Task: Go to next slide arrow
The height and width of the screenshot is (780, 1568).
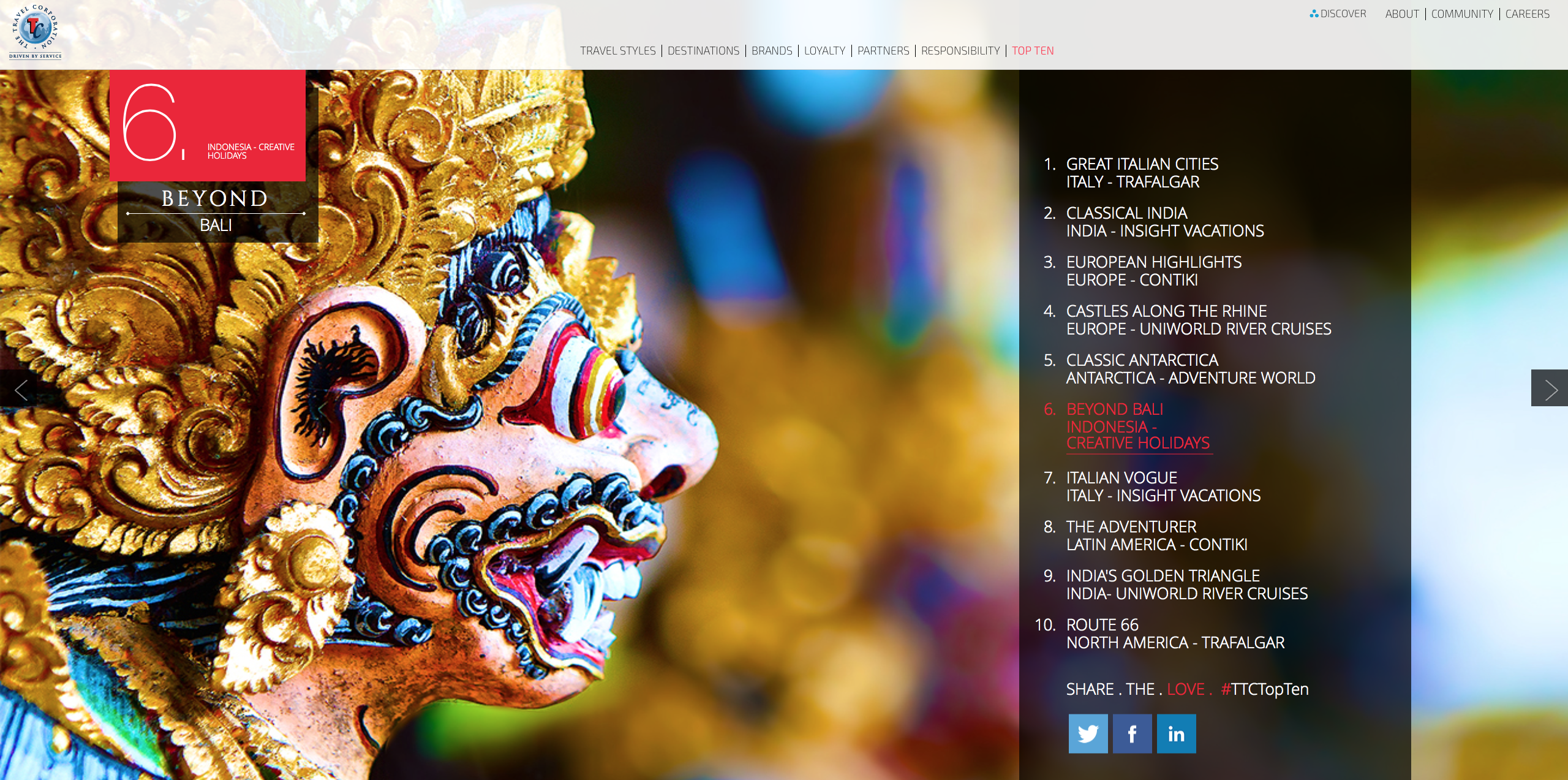Action: tap(1550, 388)
